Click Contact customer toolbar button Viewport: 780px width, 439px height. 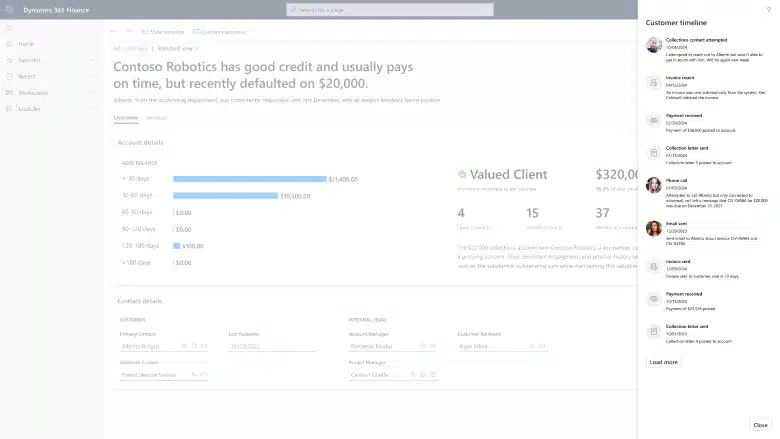pos(219,32)
